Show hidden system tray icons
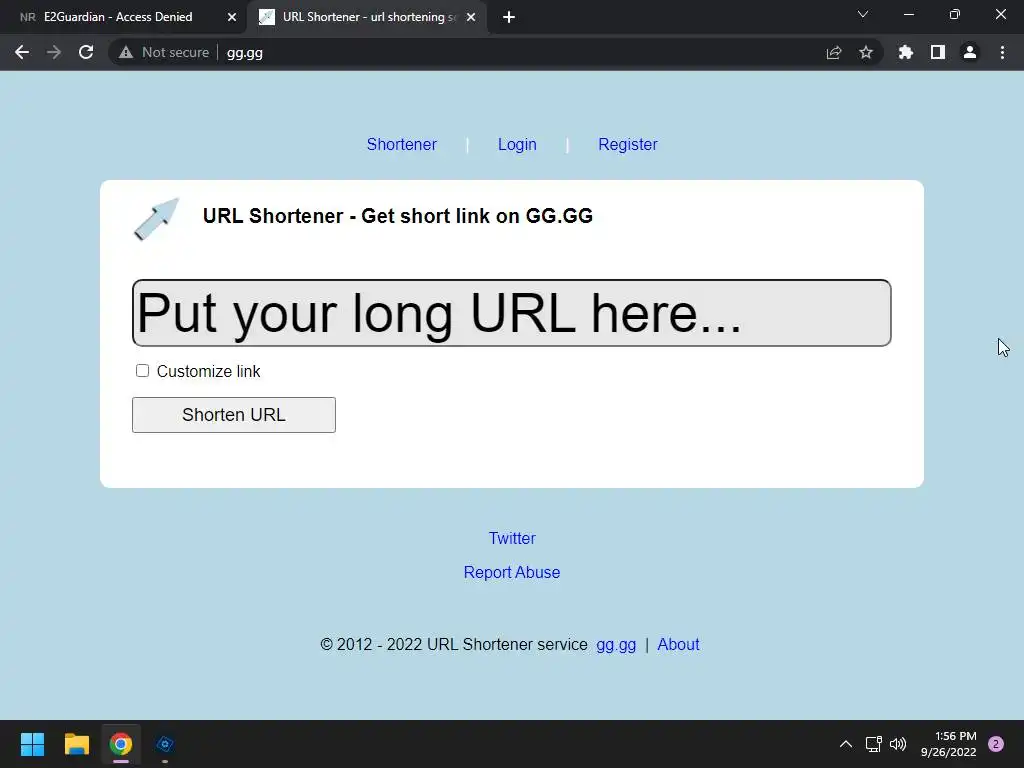Image resolution: width=1024 pixels, height=768 pixels. click(x=846, y=744)
